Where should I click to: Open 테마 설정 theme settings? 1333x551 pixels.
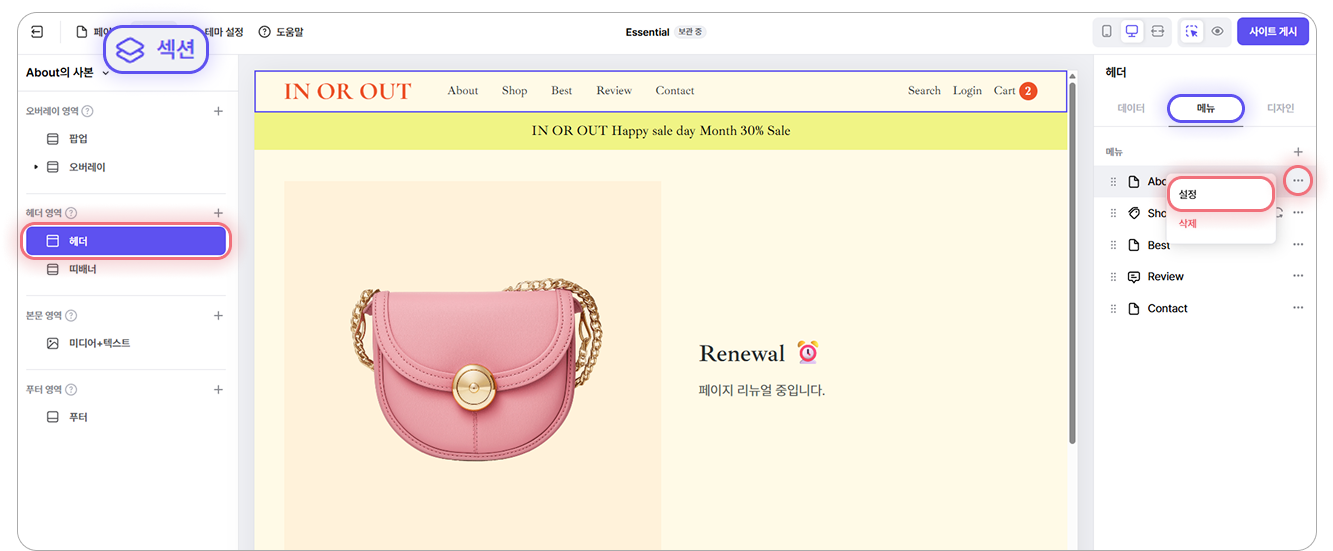(225, 32)
